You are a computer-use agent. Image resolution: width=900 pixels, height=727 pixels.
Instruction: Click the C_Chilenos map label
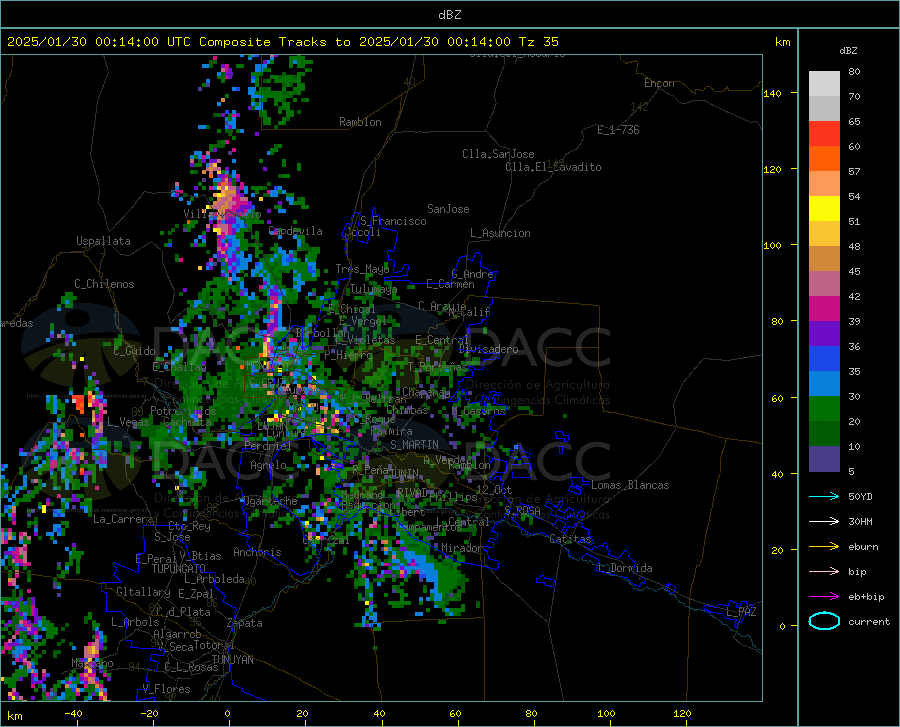(x=104, y=284)
